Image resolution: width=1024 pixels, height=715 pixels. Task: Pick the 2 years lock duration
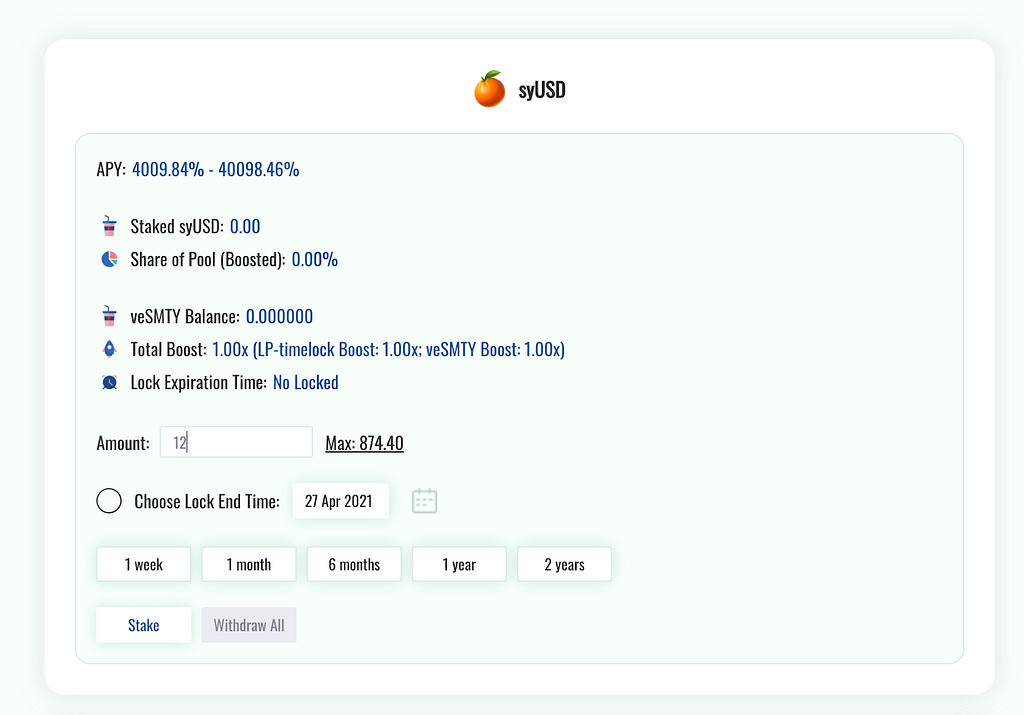coord(564,564)
